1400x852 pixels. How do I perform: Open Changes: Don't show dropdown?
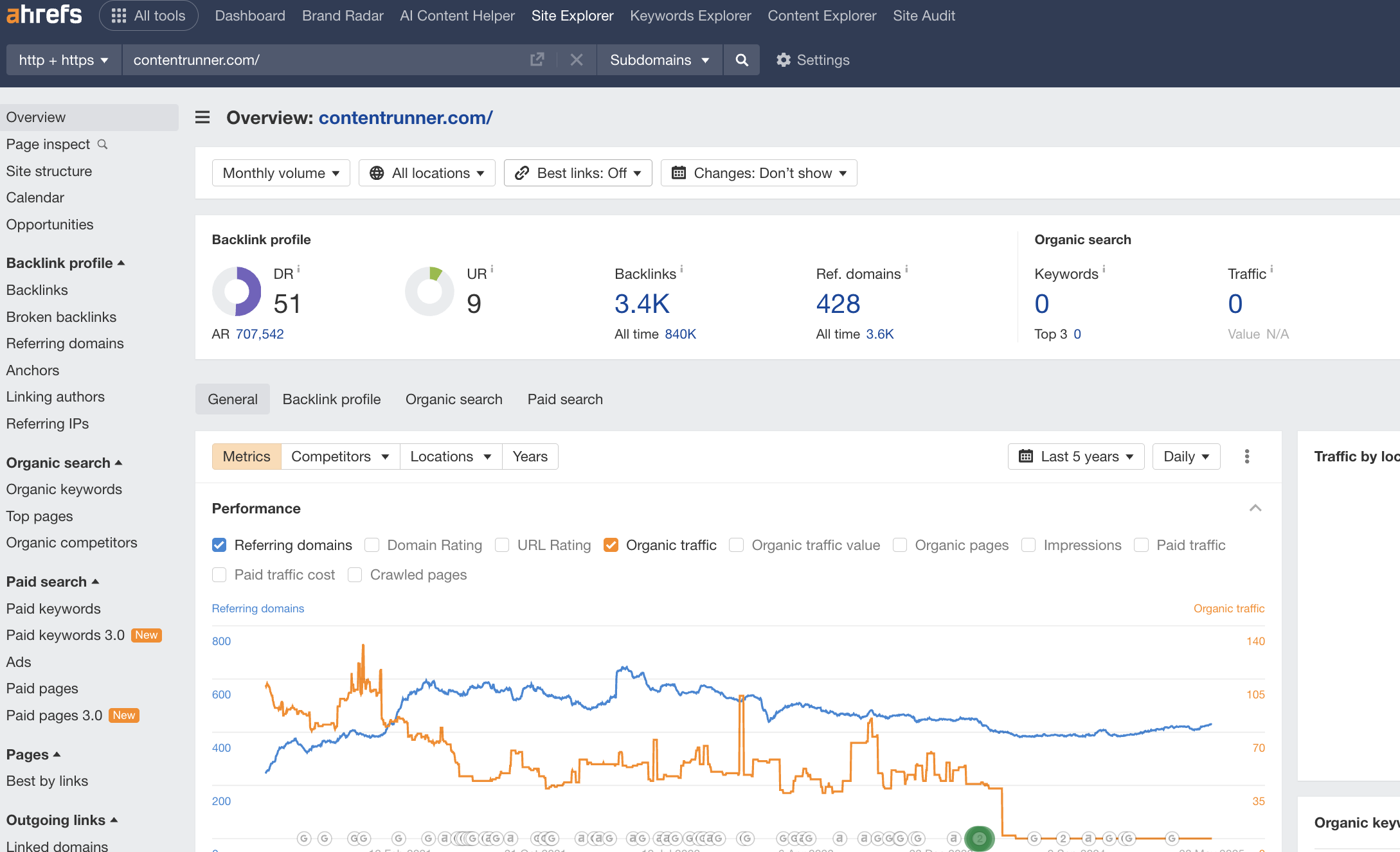758,173
